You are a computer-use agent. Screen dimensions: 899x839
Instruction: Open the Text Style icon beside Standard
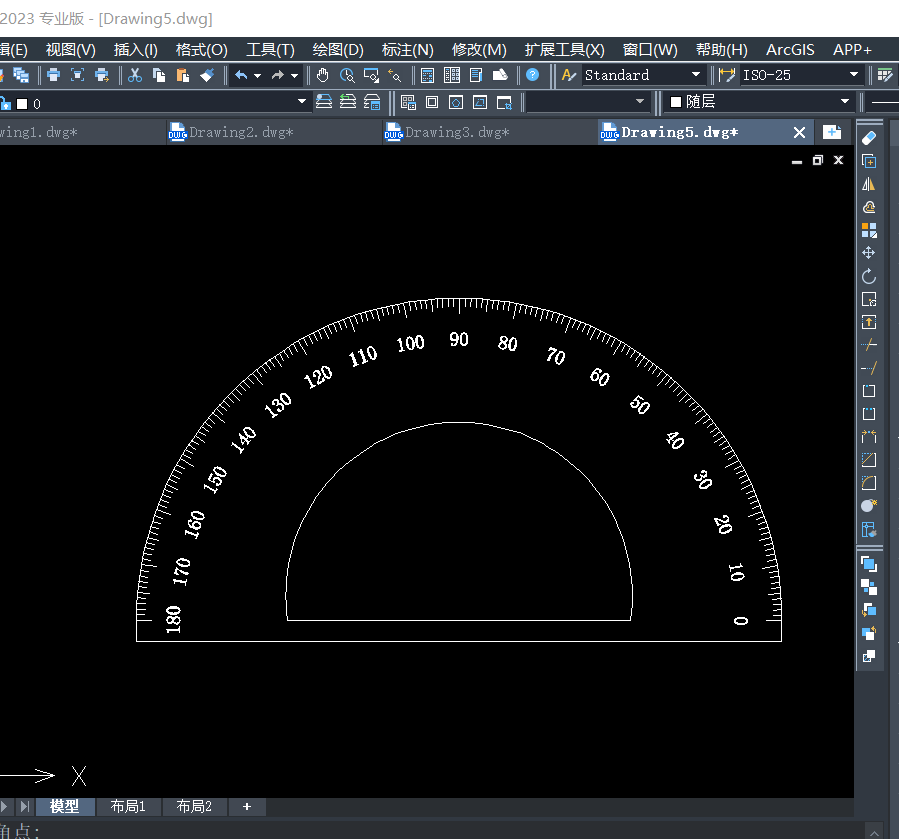tap(568, 75)
